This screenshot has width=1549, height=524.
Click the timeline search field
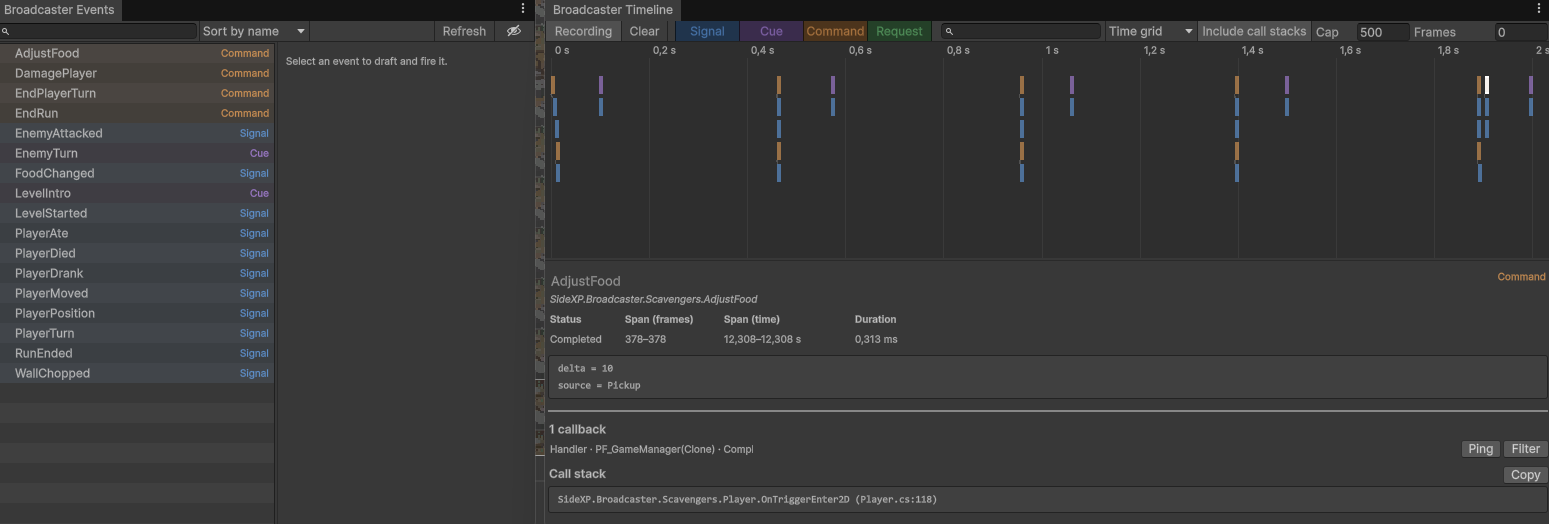coord(1021,32)
